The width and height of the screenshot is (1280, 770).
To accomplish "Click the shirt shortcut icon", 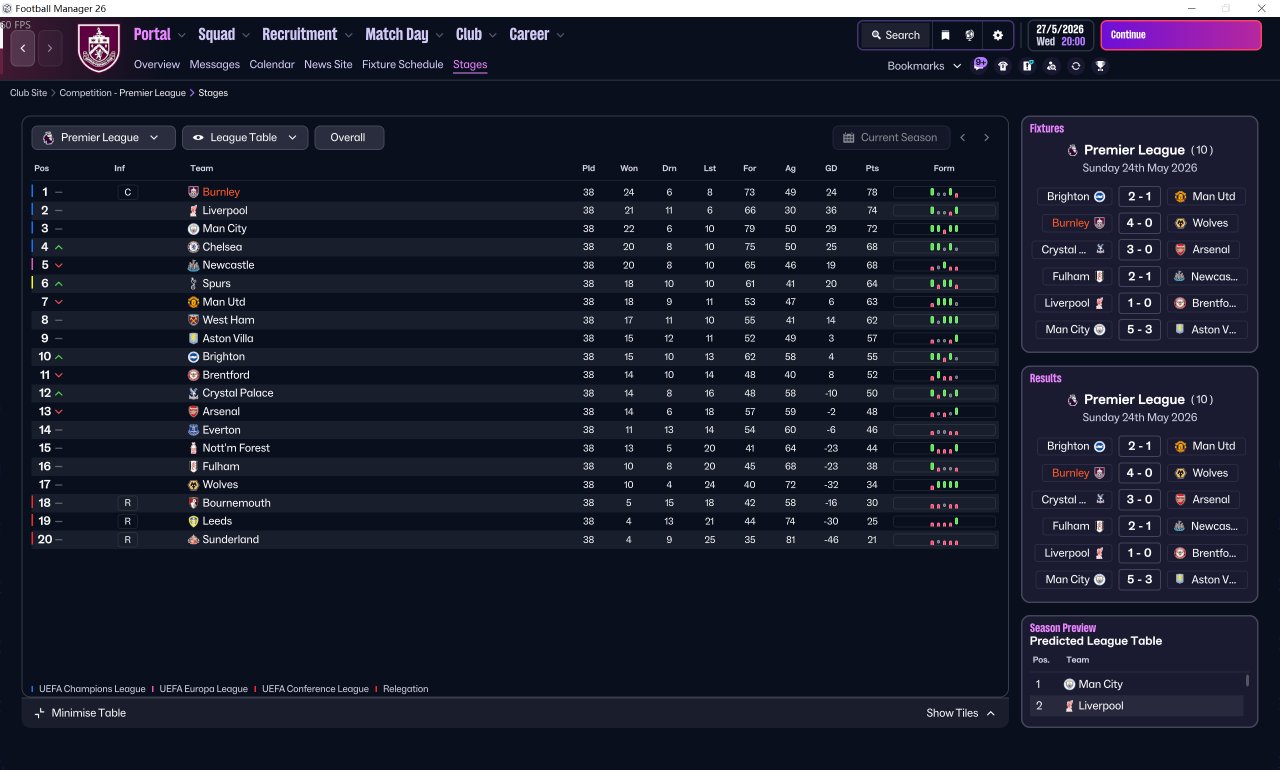I will pos(1003,66).
